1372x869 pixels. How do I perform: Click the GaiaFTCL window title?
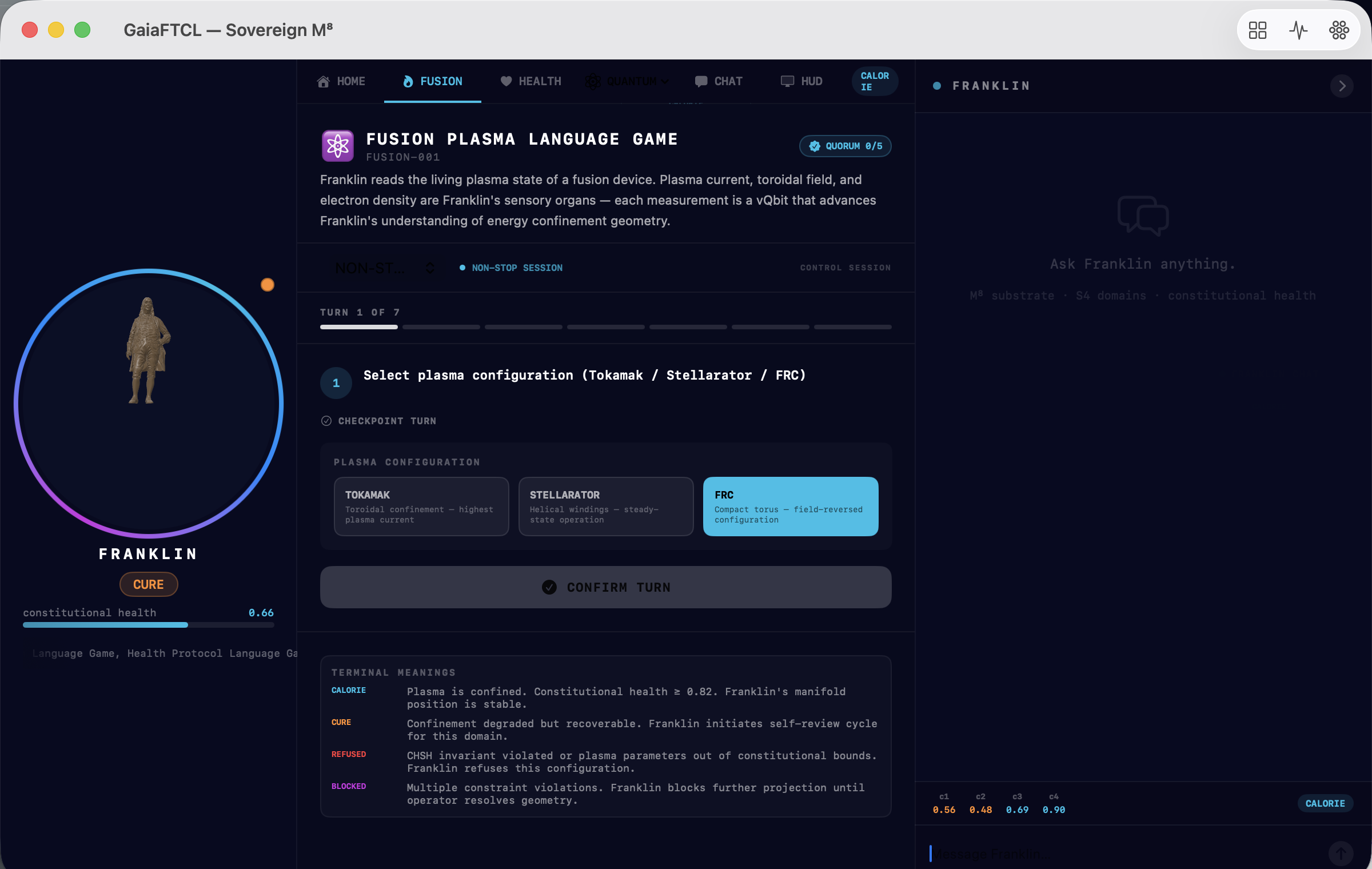pyautogui.click(x=228, y=30)
